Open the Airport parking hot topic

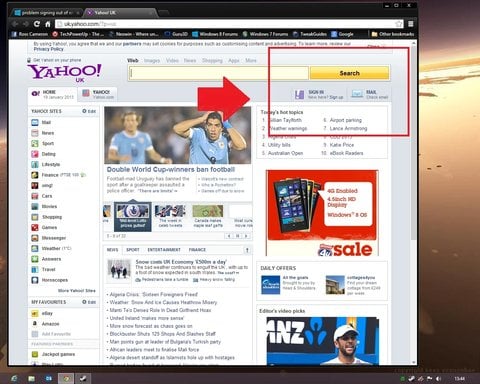coord(345,120)
